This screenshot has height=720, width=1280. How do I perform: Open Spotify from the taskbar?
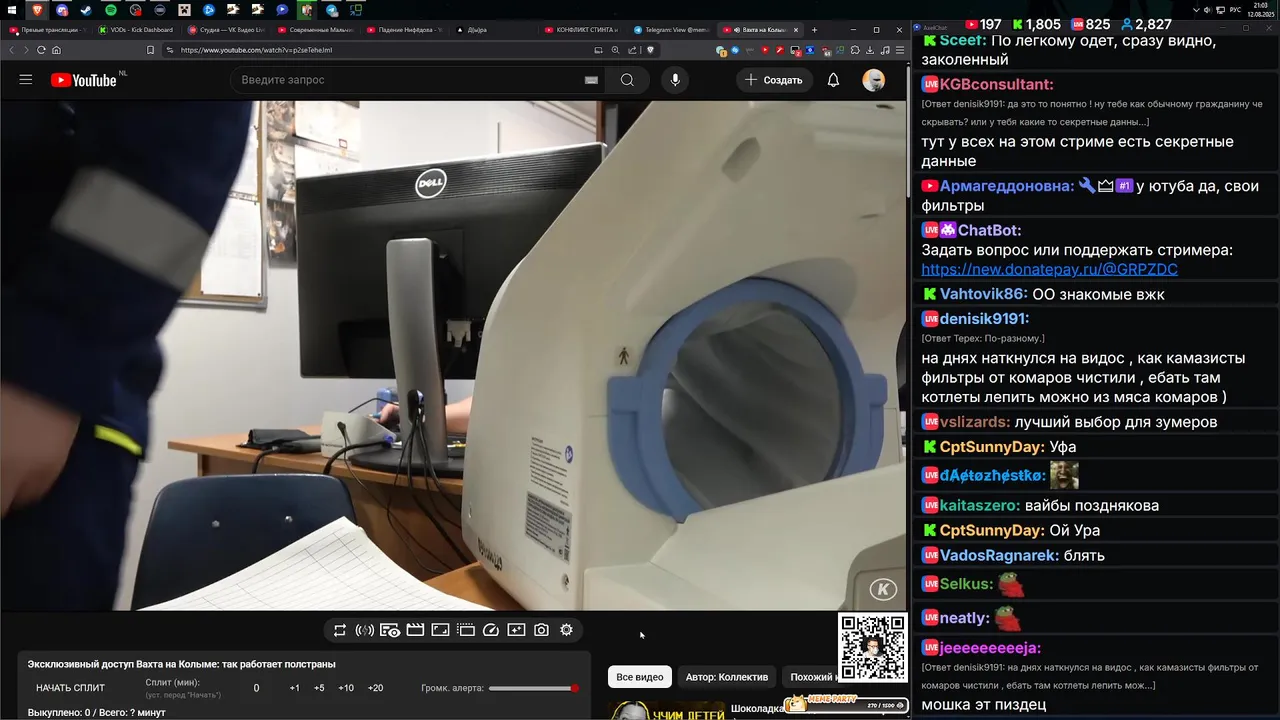point(110,10)
